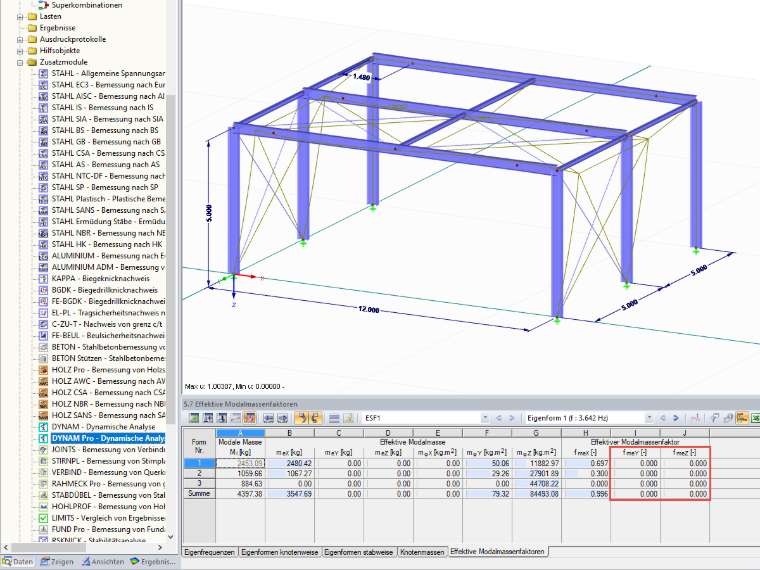Click LIMITS checkmark module icon

pos(44,518)
